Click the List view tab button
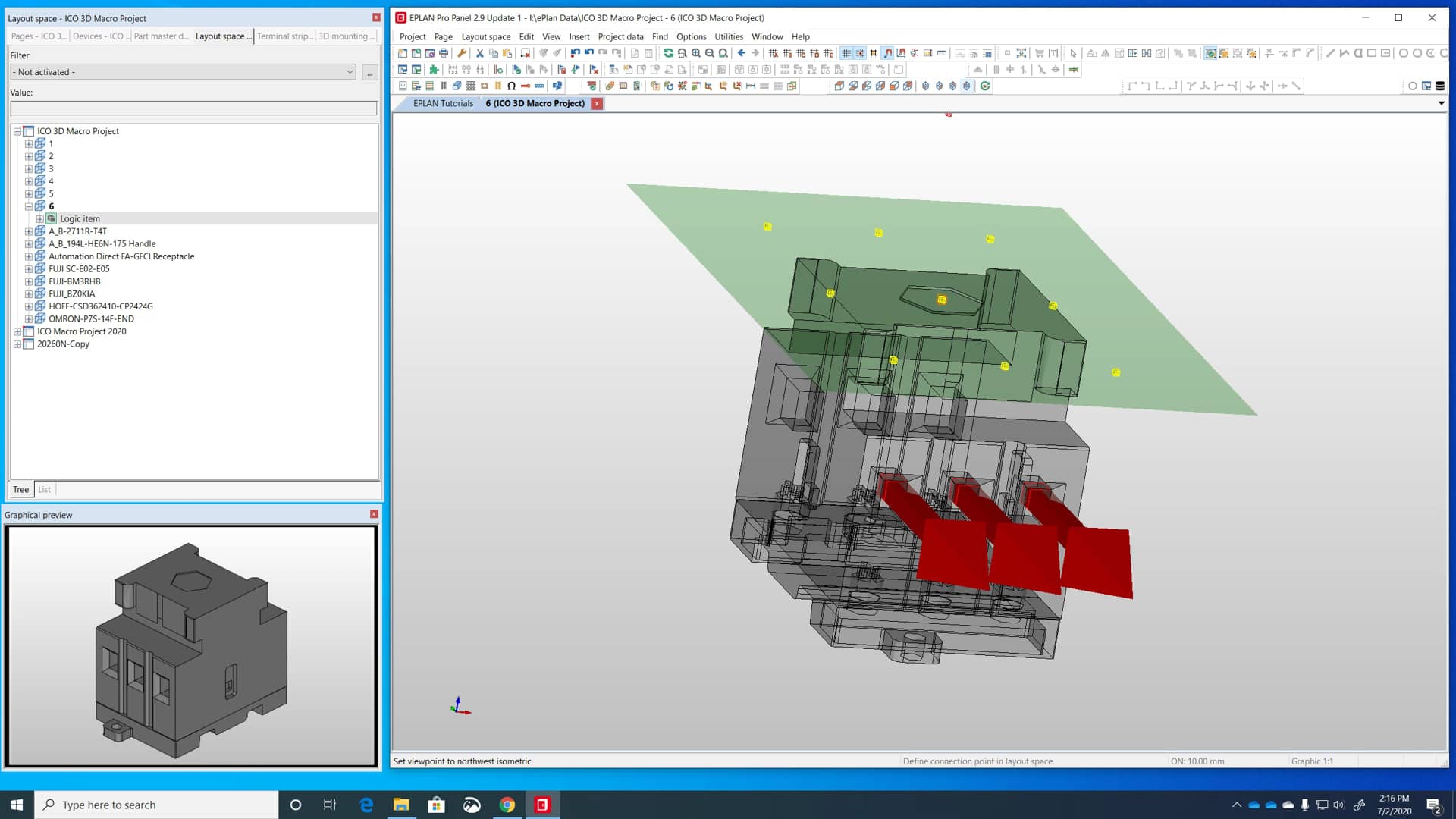1456x819 pixels. click(44, 489)
